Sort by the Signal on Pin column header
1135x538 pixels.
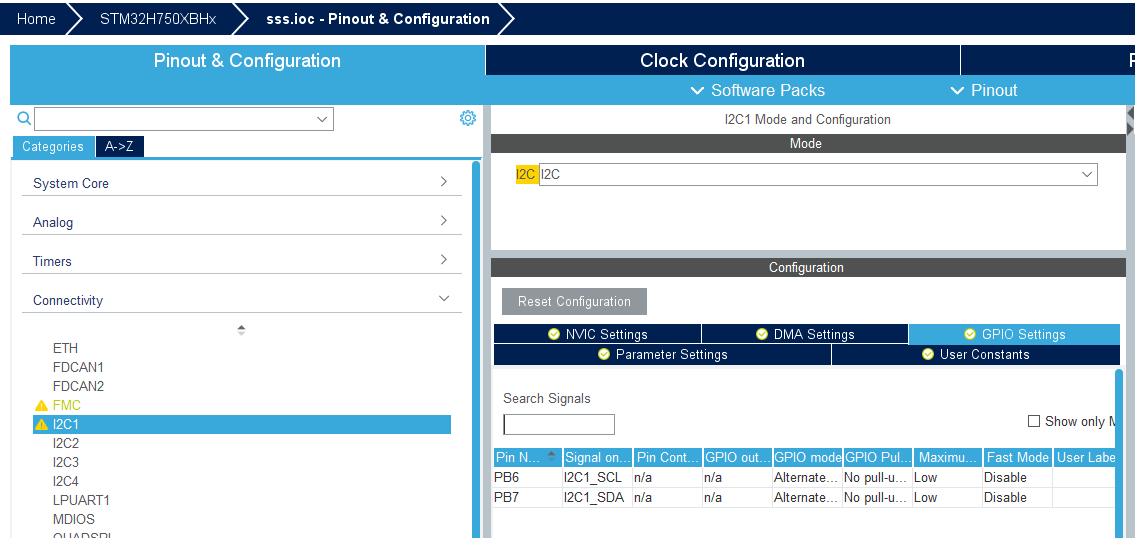coord(597,457)
